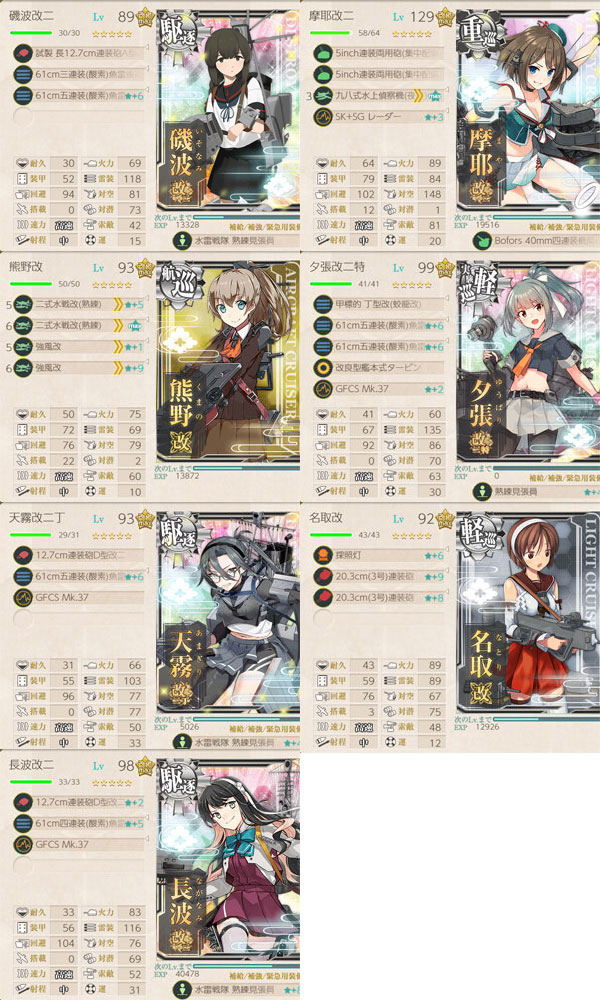Select GFCS Mk.37 +2 row on Yubari

tap(380, 388)
